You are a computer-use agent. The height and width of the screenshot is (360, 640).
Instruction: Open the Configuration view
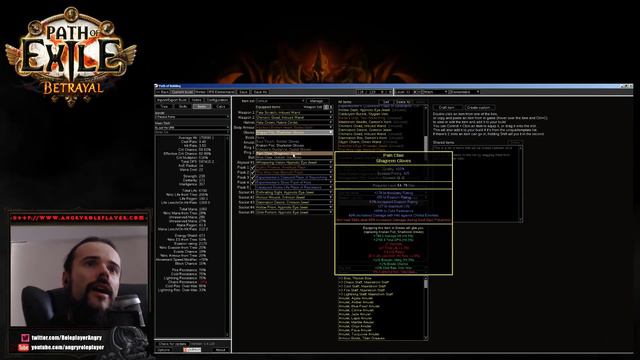[x=217, y=100]
